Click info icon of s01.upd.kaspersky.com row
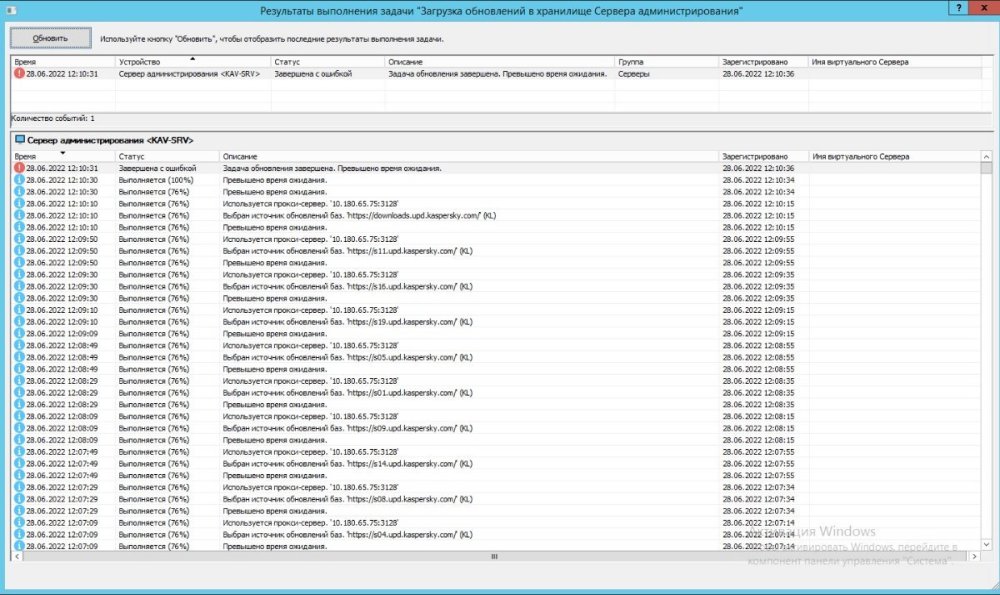1000x595 pixels. click(19, 392)
